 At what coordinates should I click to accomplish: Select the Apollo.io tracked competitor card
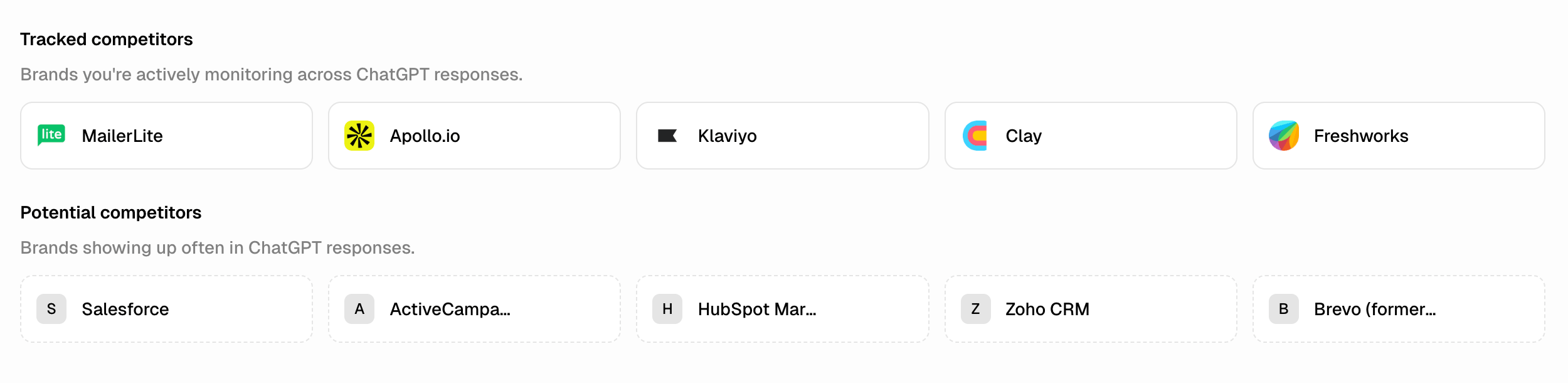474,135
